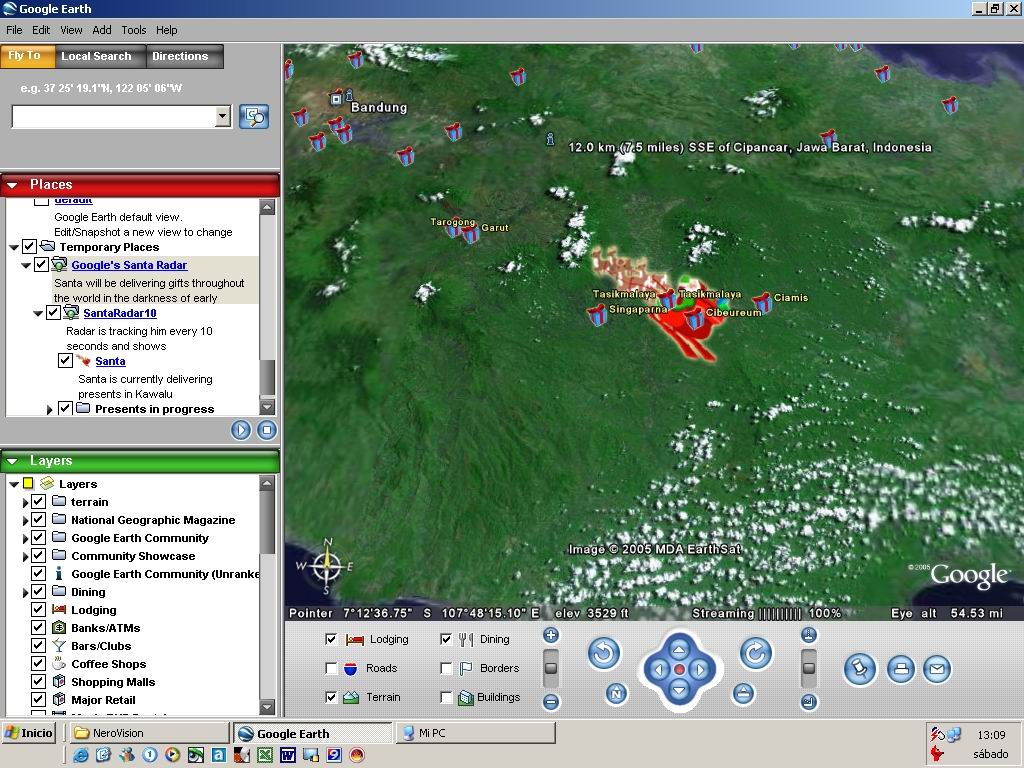Click the email view button

coord(936,669)
